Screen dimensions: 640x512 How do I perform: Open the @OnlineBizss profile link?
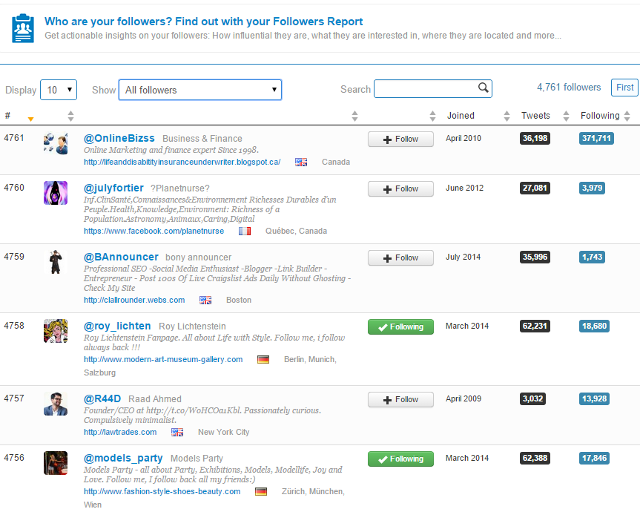[x=119, y=138]
